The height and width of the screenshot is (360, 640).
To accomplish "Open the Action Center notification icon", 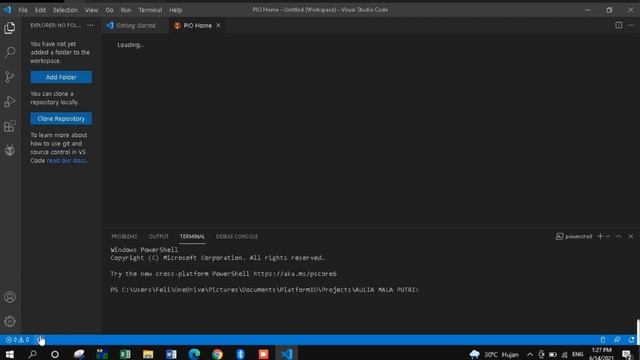I will click(627, 354).
